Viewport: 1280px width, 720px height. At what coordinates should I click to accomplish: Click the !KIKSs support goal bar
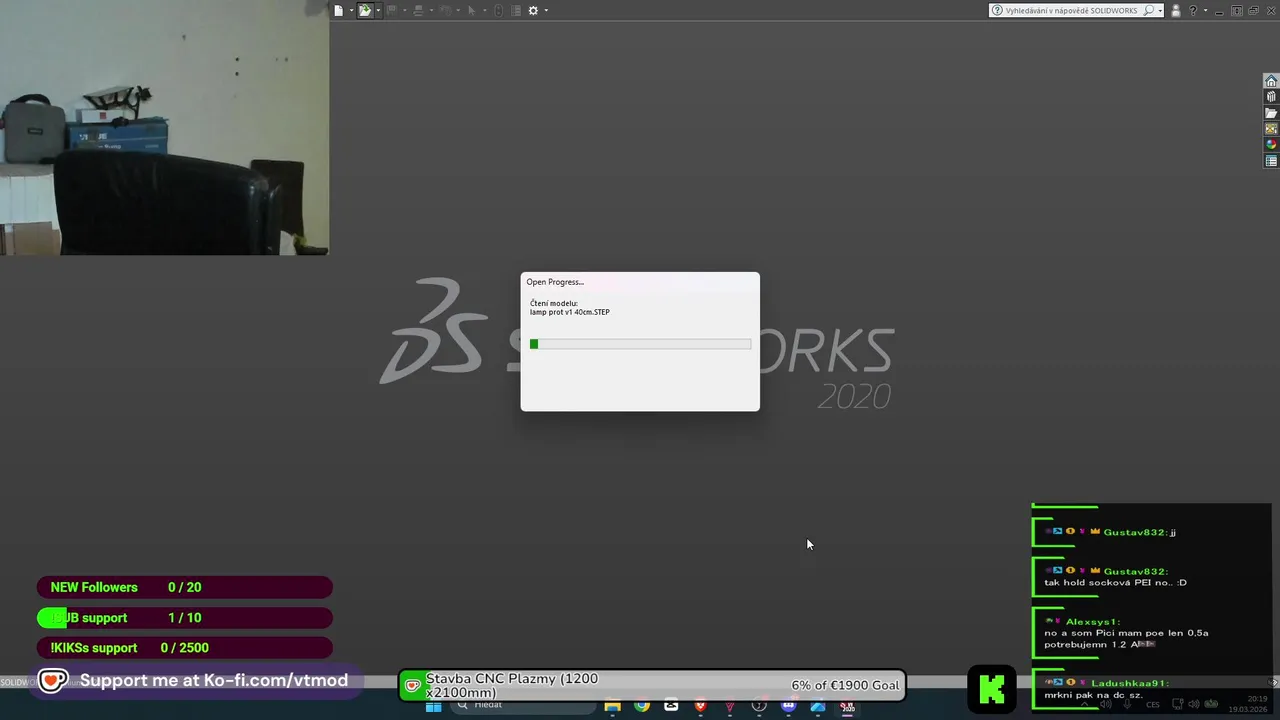pyautogui.click(x=185, y=648)
